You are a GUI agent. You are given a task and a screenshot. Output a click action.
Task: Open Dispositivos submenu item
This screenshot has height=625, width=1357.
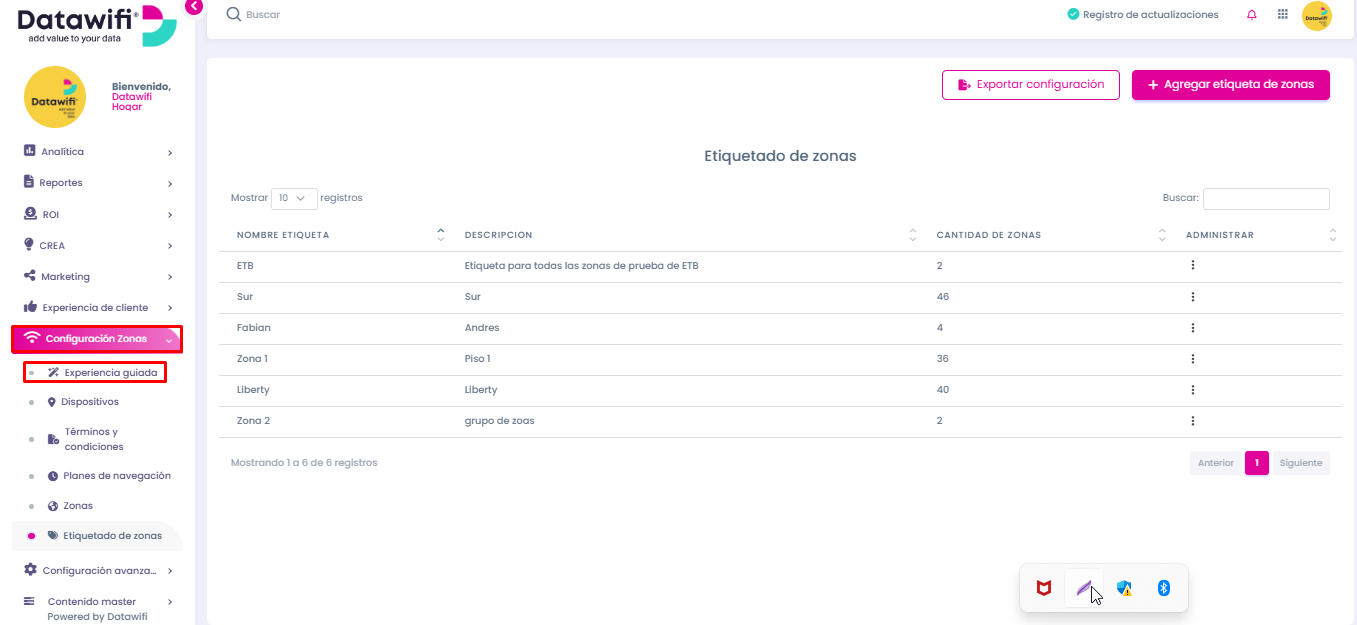(90, 402)
